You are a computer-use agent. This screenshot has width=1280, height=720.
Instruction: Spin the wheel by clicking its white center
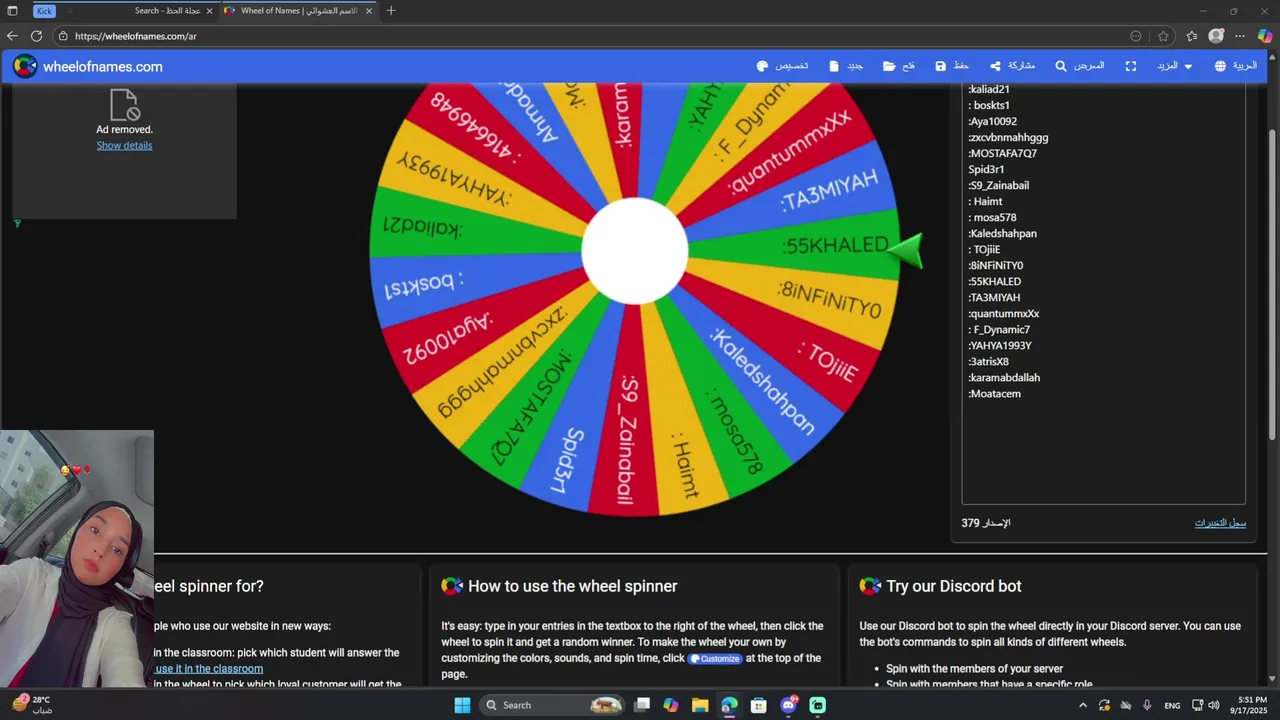tap(635, 251)
